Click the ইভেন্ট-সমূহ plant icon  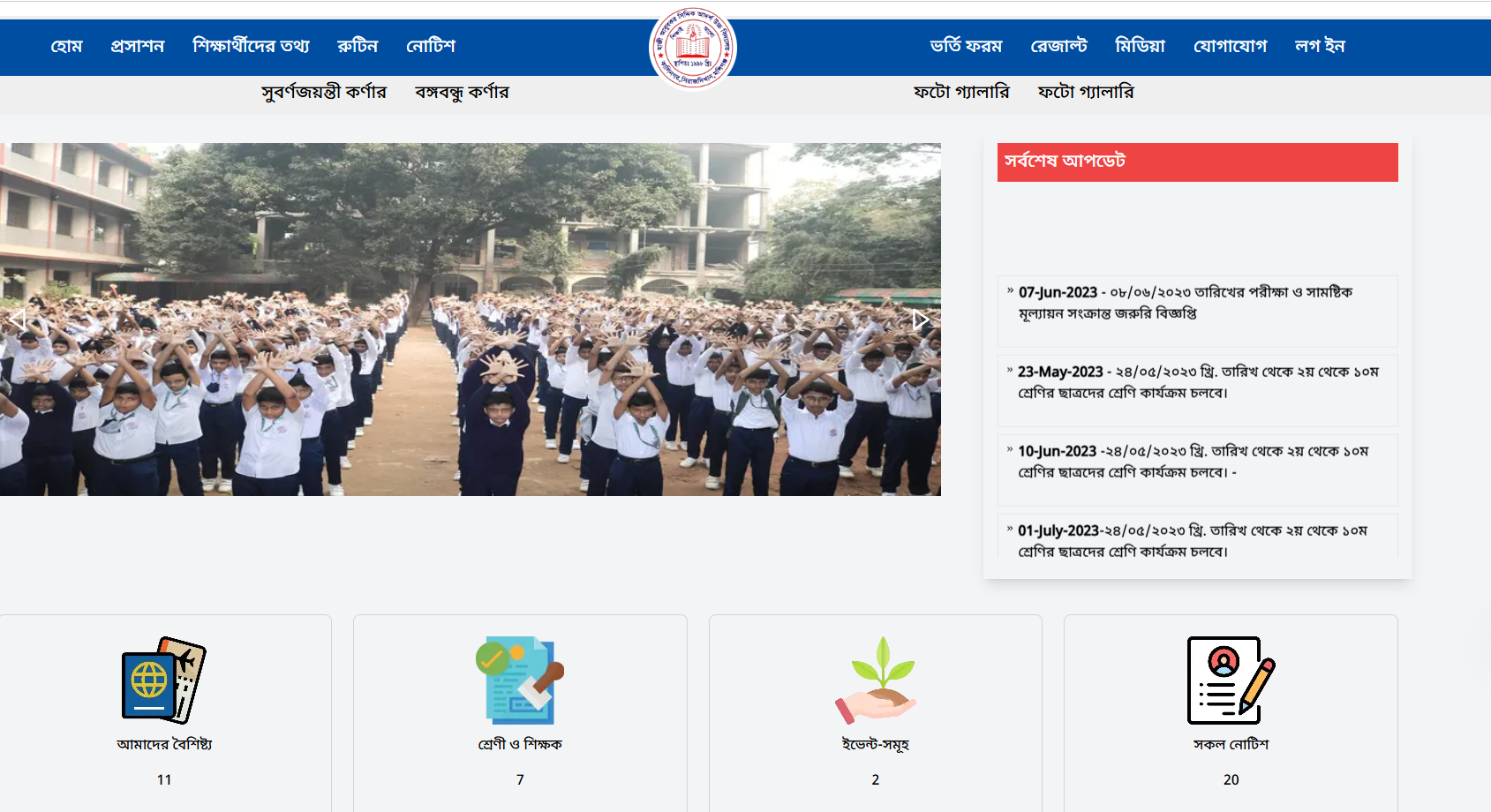[874, 680]
